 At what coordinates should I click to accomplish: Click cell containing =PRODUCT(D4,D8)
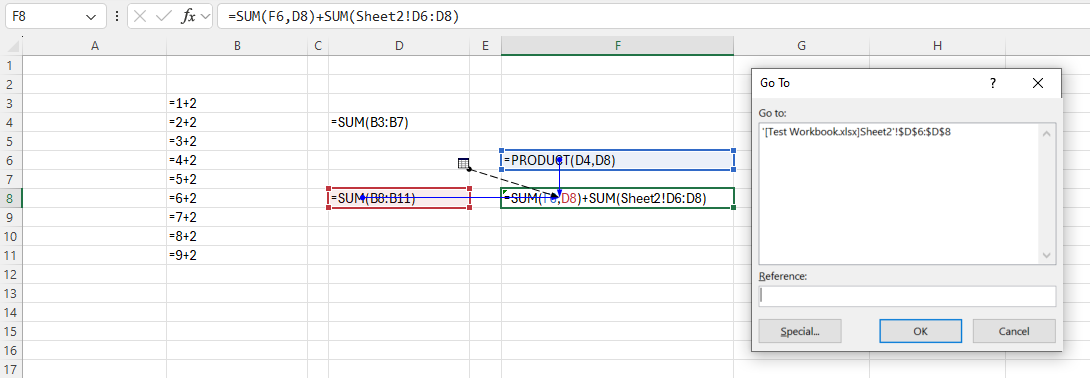617,161
